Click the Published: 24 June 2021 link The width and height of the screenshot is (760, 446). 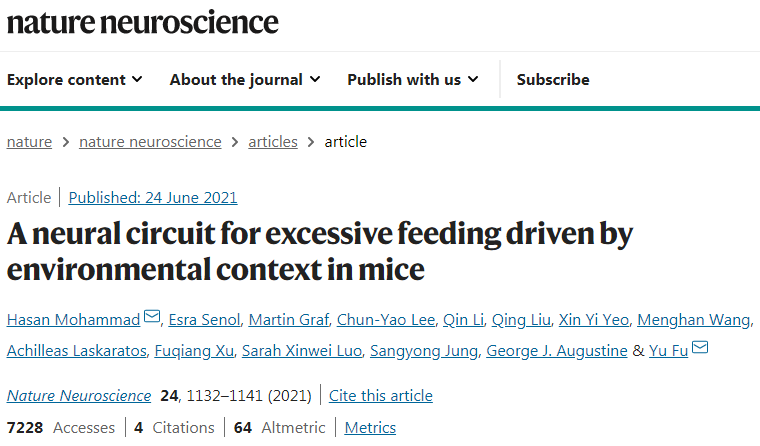pos(153,197)
